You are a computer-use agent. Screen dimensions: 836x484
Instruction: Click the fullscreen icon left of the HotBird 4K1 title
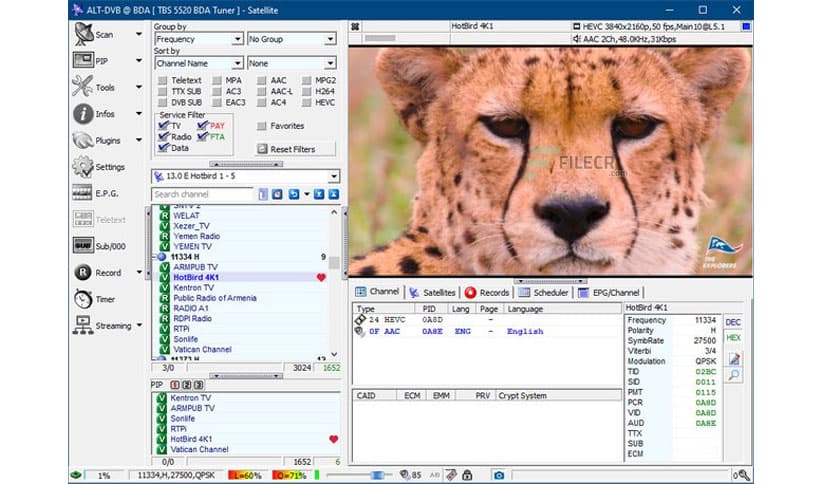(x=356, y=26)
